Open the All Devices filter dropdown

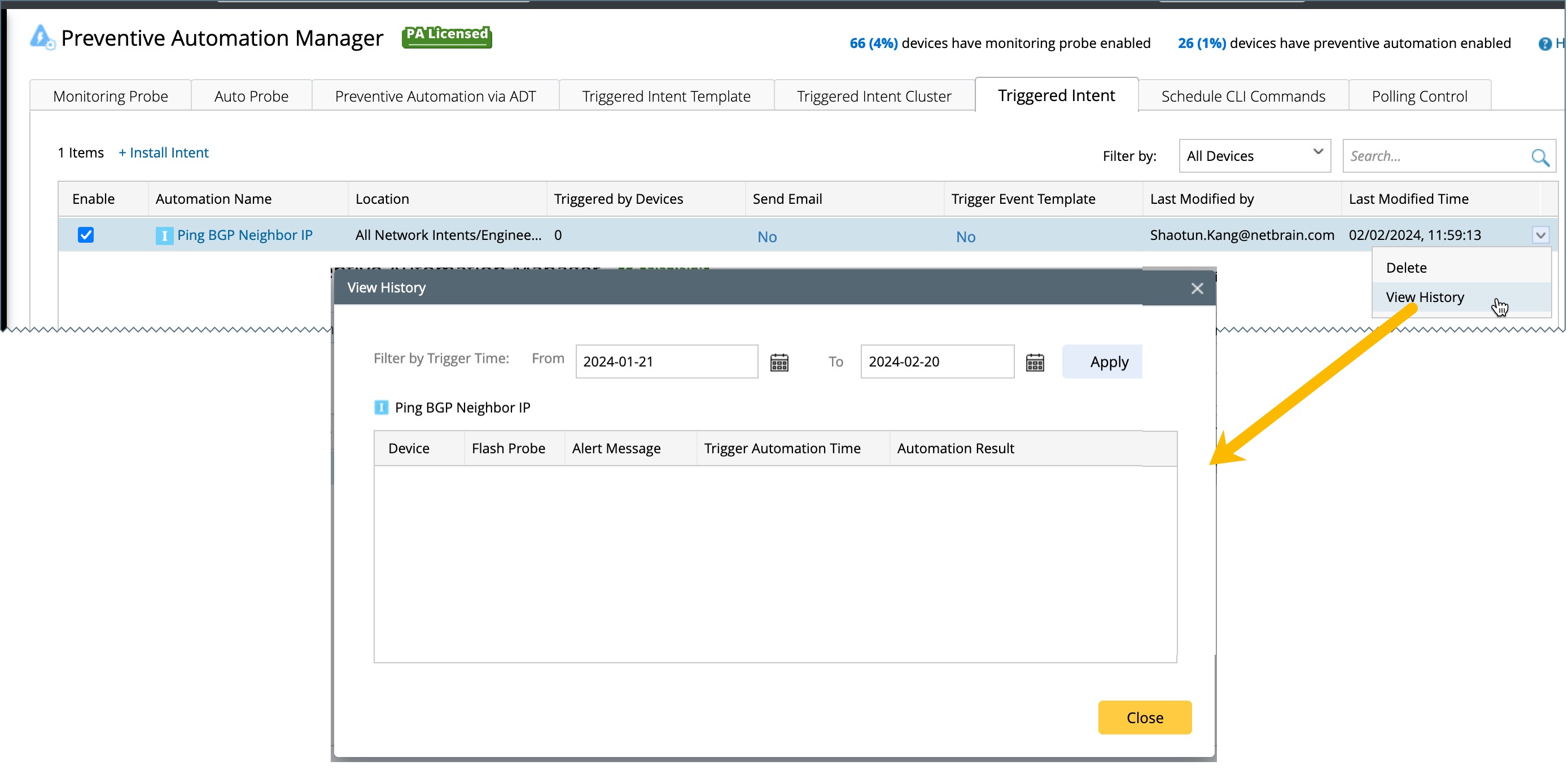click(1254, 156)
